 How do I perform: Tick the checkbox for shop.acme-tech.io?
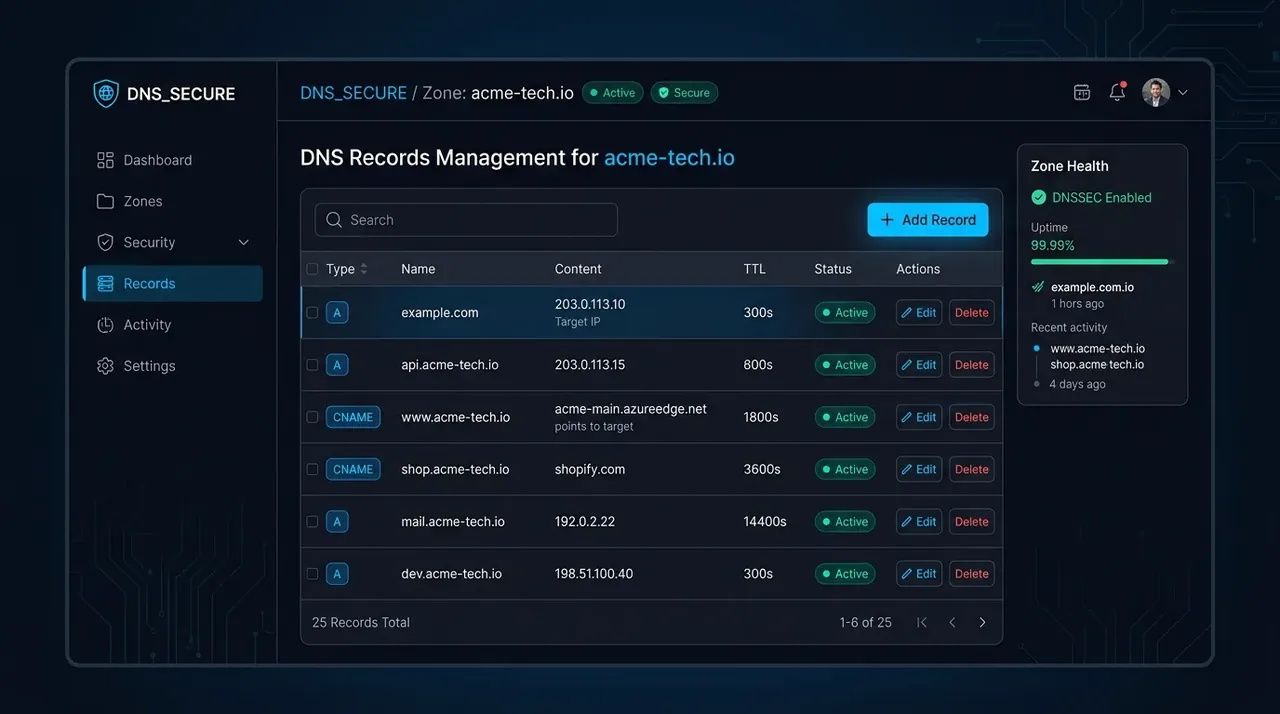pyautogui.click(x=312, y=469)
